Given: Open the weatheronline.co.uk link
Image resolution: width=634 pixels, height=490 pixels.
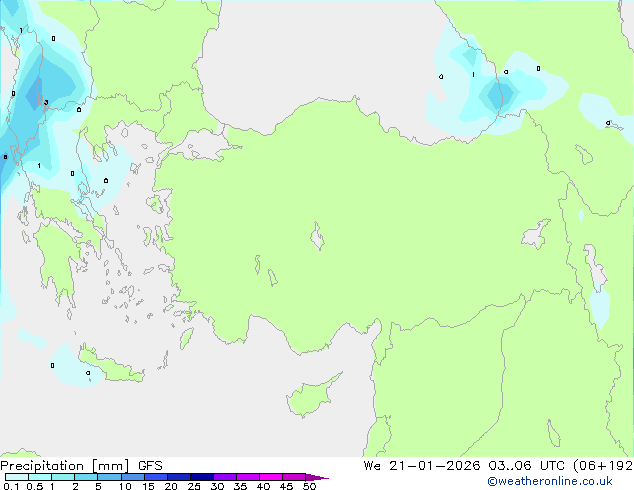Looking at the screenshot, I should coord(549,481).
